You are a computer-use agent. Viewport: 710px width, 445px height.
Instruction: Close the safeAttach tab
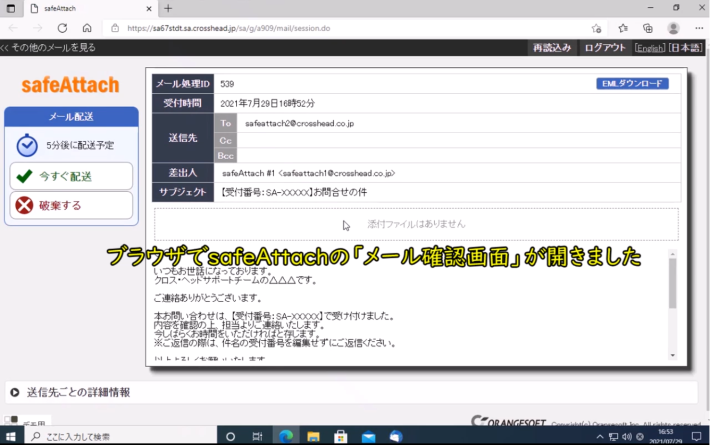[149, 9]
